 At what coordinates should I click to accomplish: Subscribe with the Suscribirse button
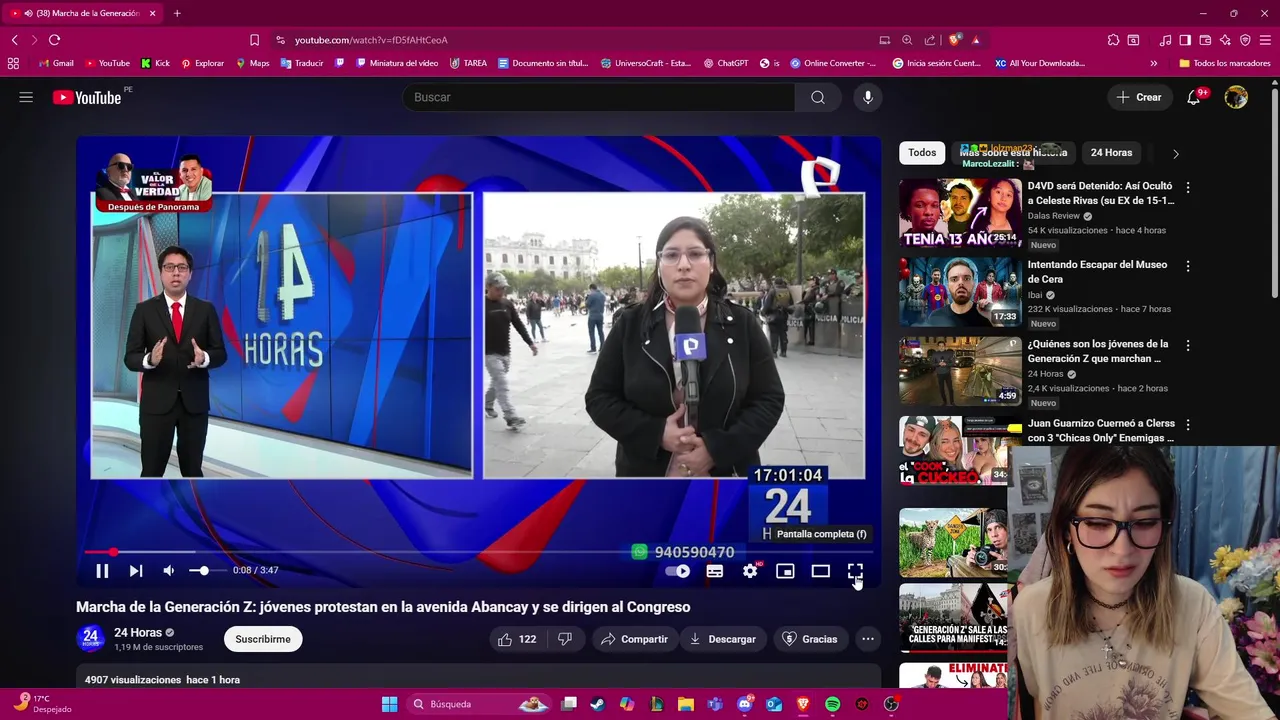(x=263, y=639)
